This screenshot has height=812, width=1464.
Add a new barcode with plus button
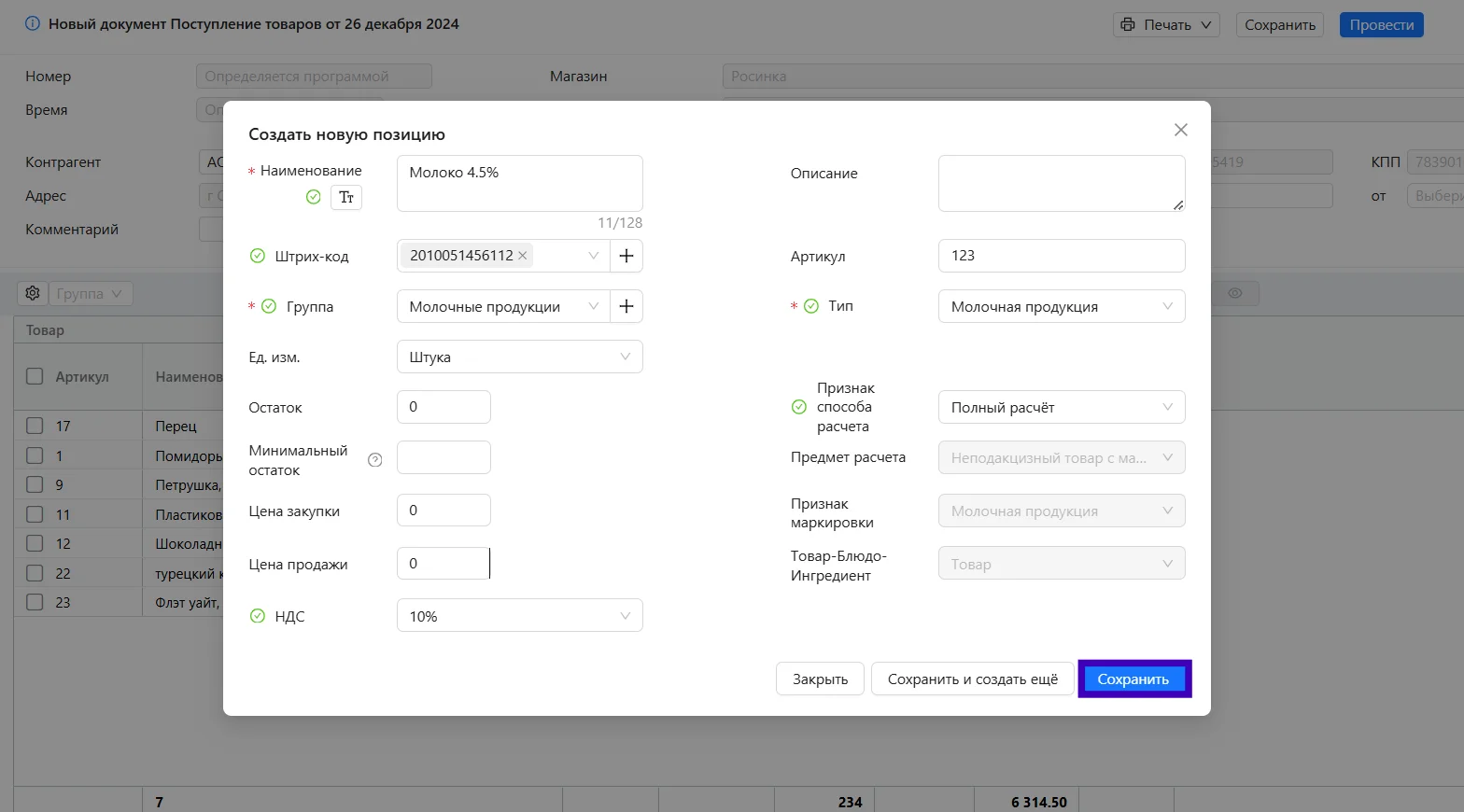point(626,256)
